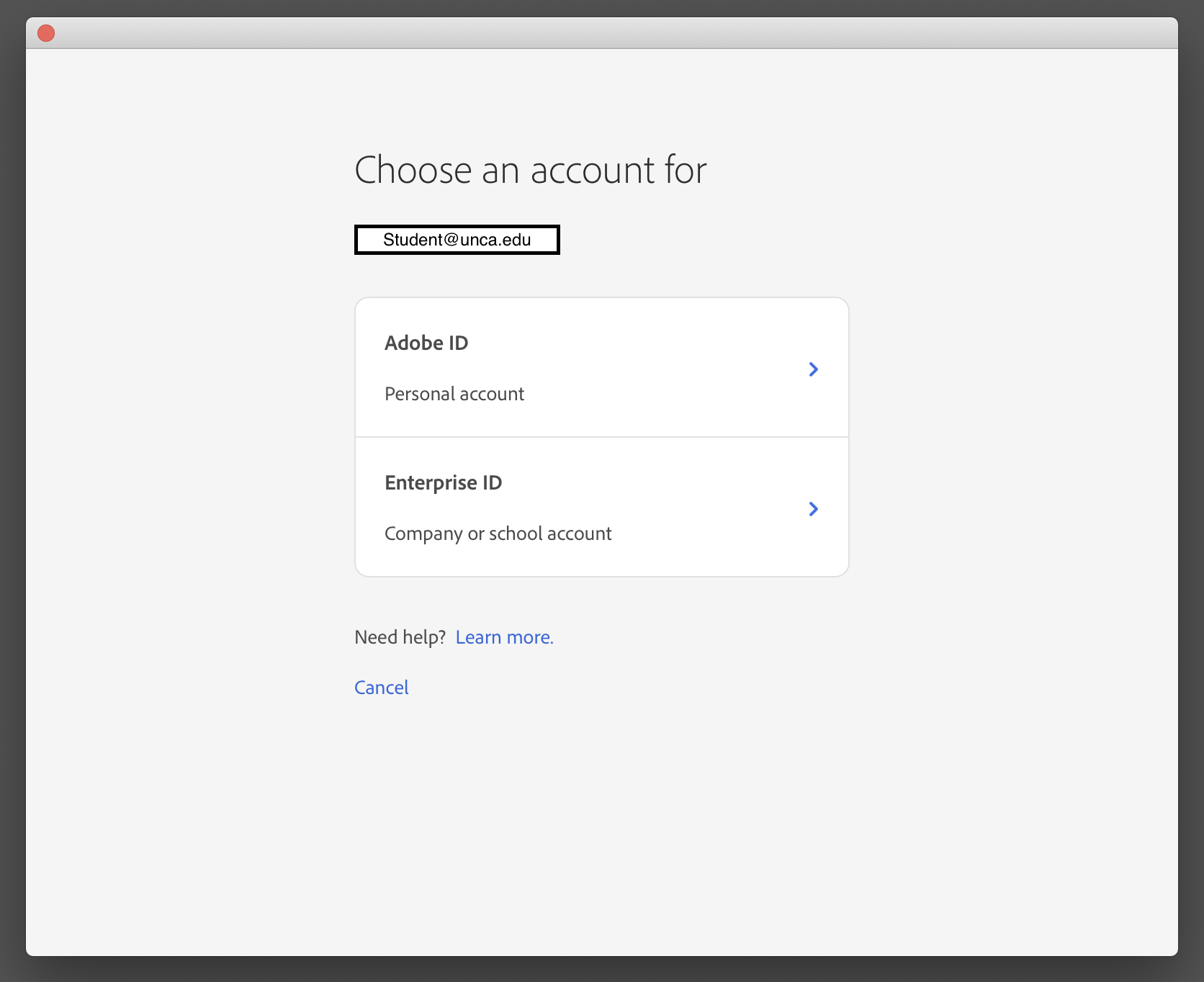
Task: Click the "Need help?" text
Action: point(400,637)
